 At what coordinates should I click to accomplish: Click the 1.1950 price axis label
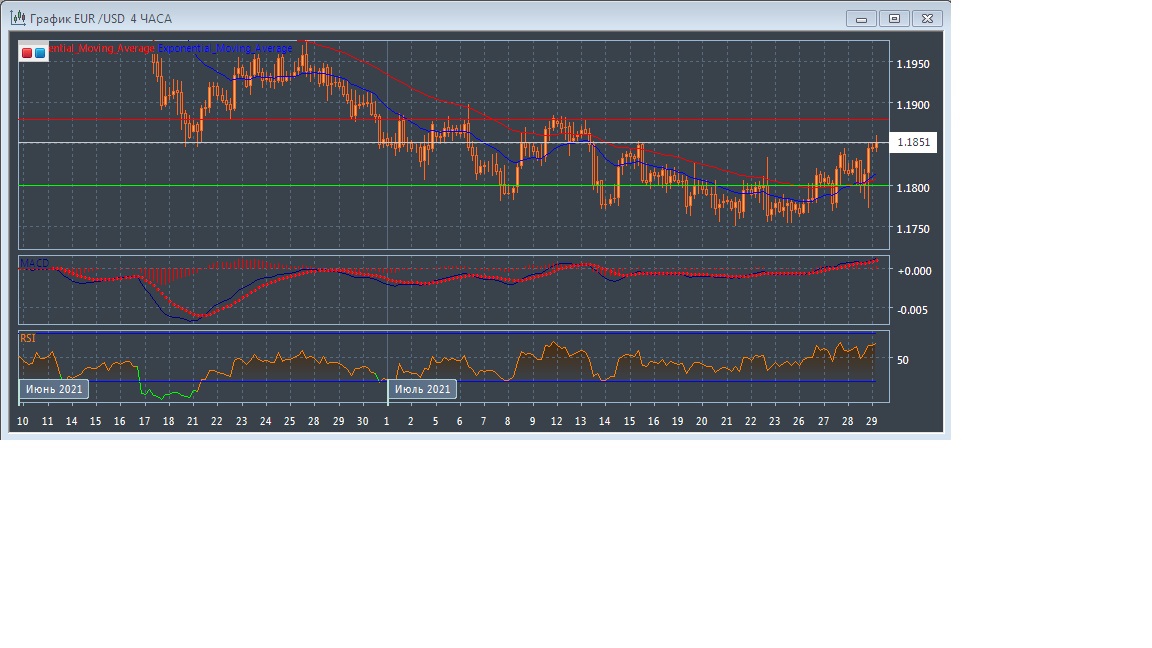click(x=913, y=64)
